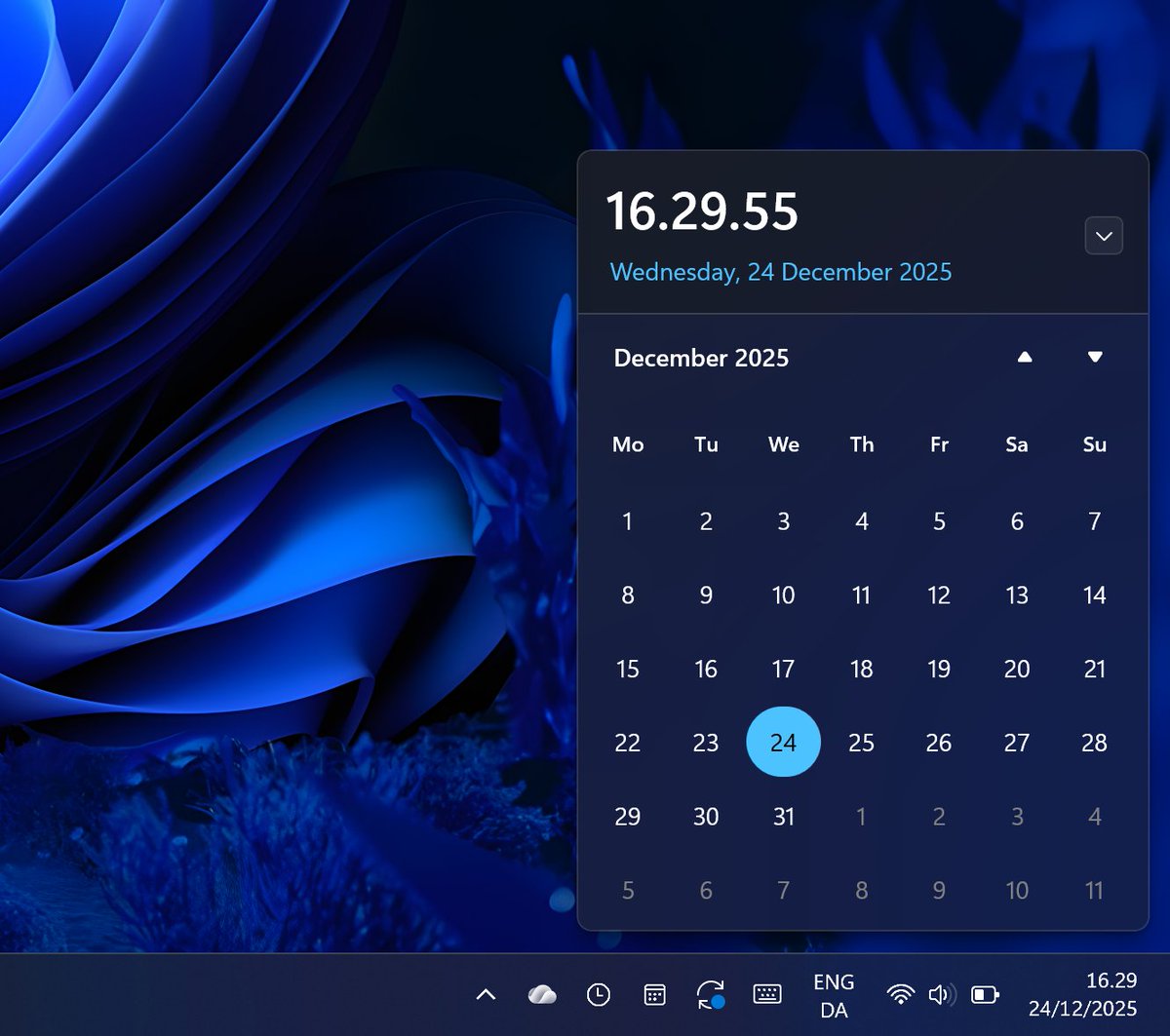Click the December 2025 month heading

[x=700, y=359]
